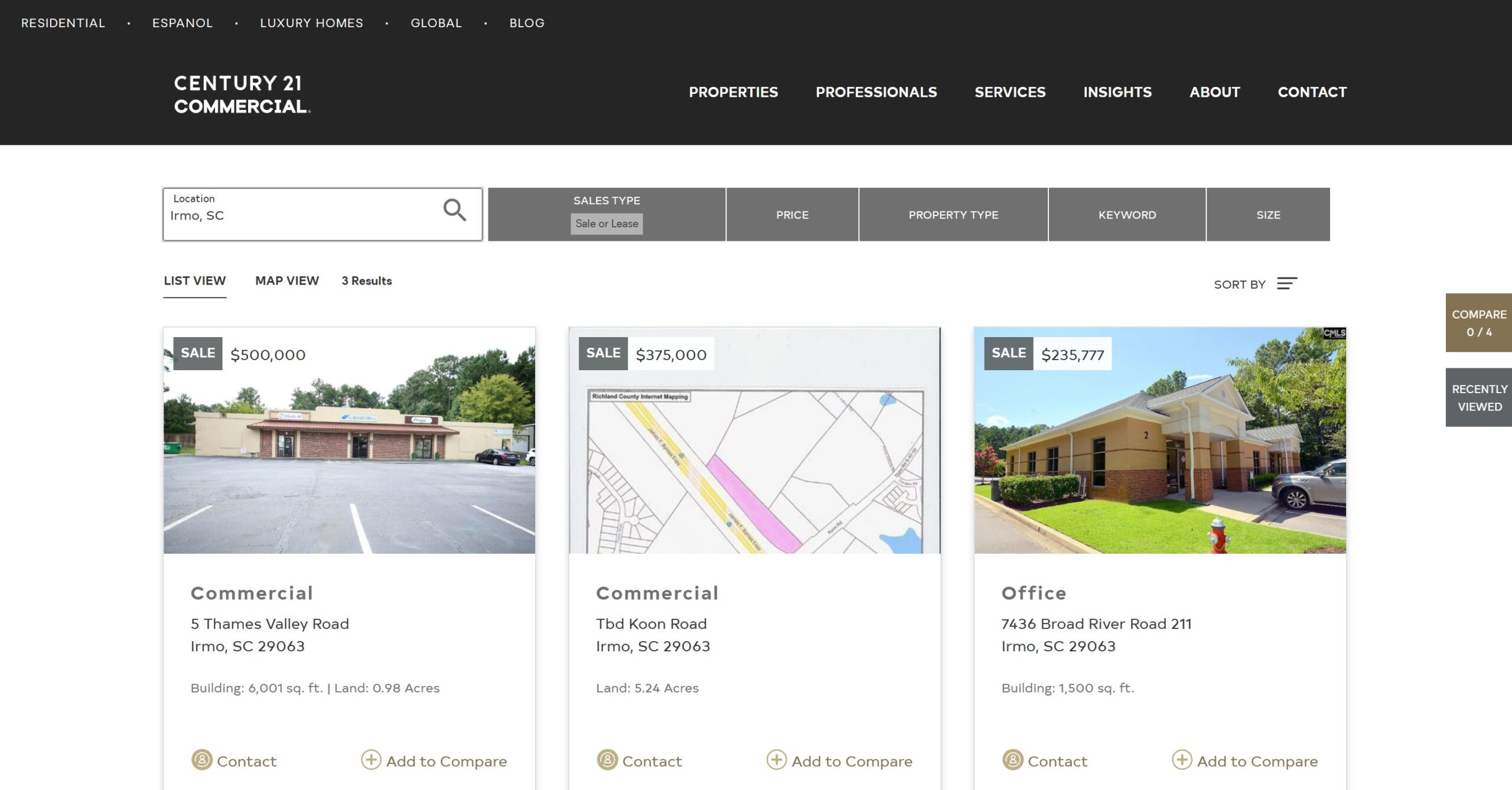Image resolution: width=1512 pixels, height=790 pixels.
Task: Open the INSIGHTS menu in the navigation bar
Action: coord(1117,92)
